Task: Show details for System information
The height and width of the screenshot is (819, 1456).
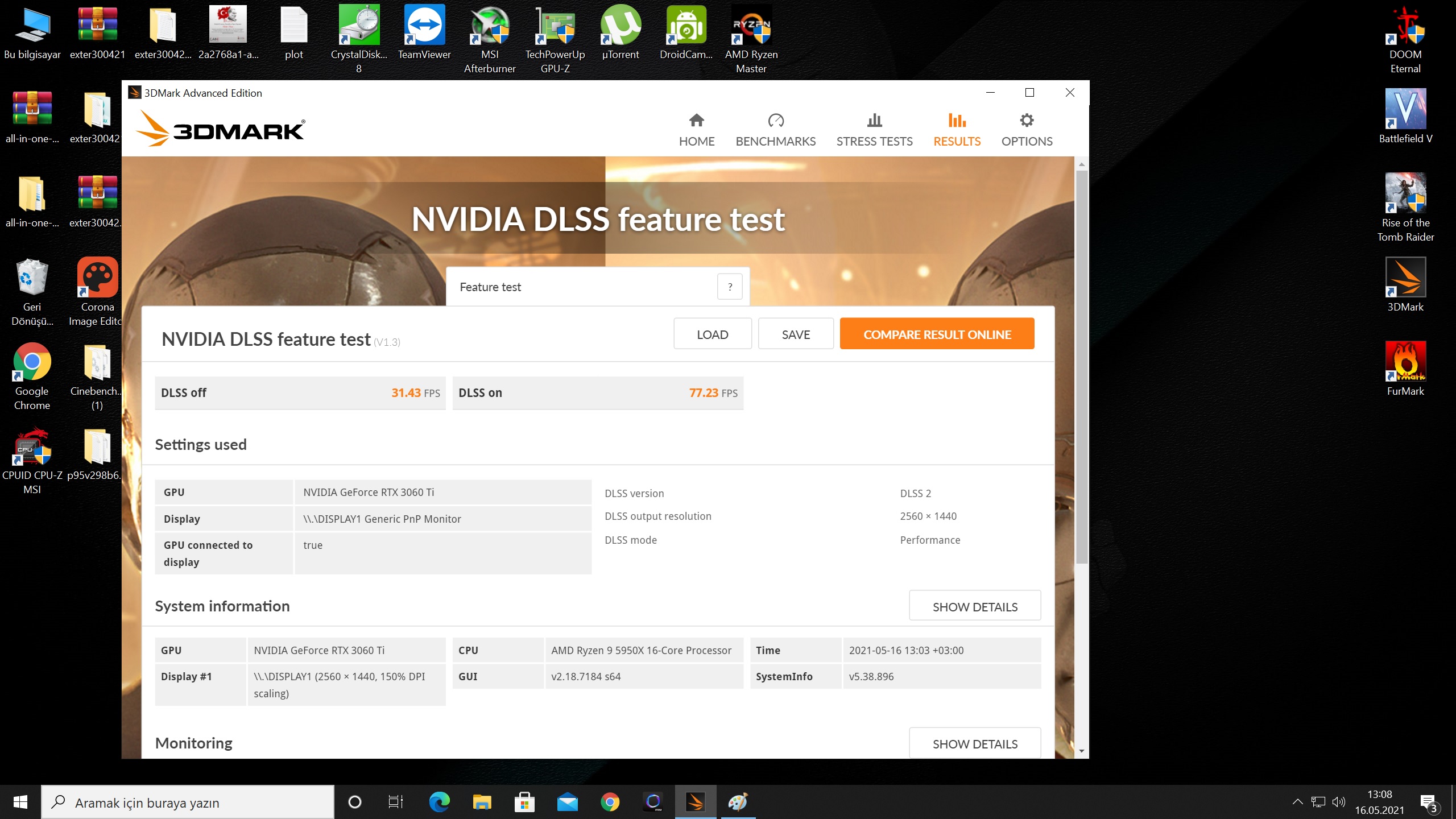Action: (974, 606)
